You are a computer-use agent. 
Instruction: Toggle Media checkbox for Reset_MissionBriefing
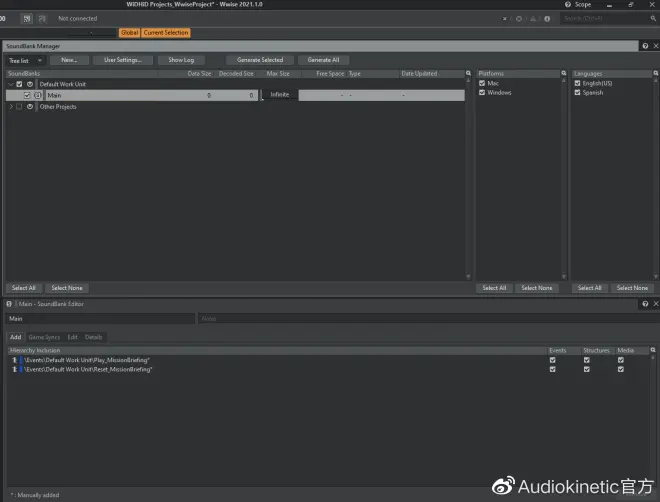(621, 369)
